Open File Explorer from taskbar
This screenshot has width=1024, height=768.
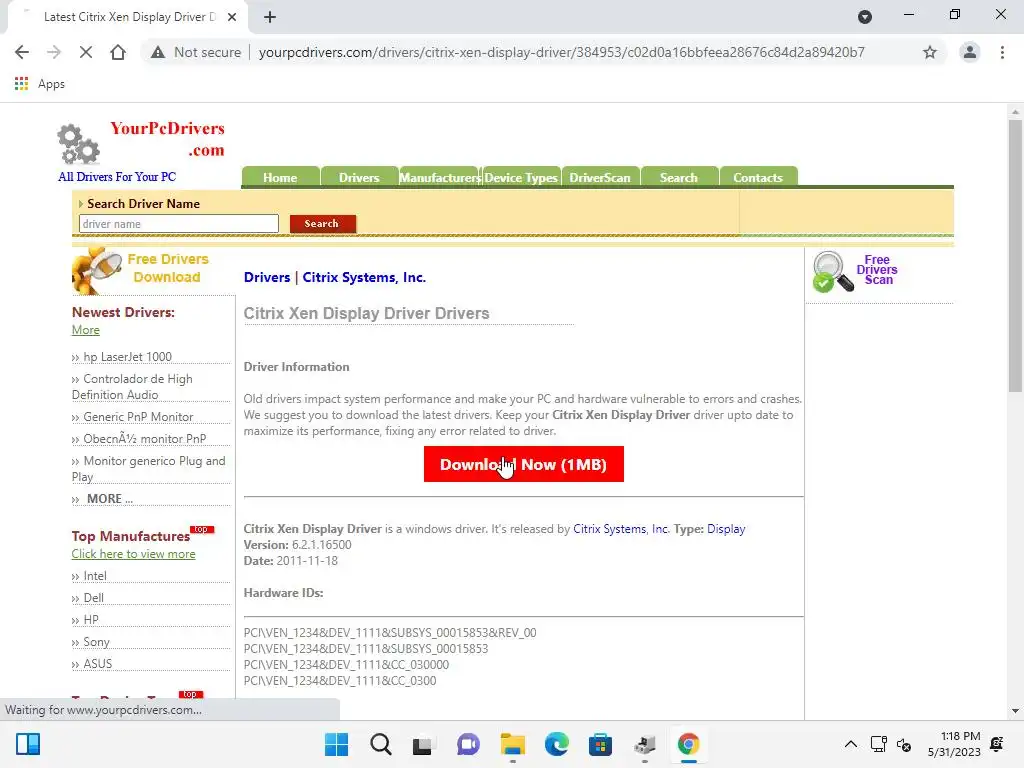coord(513,744)
